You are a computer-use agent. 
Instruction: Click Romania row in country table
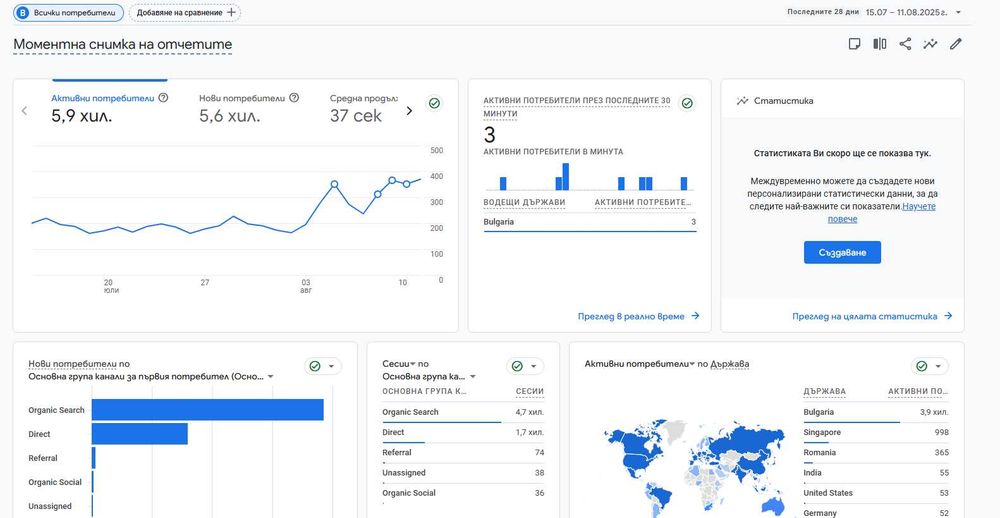click(x=876, y=452)
